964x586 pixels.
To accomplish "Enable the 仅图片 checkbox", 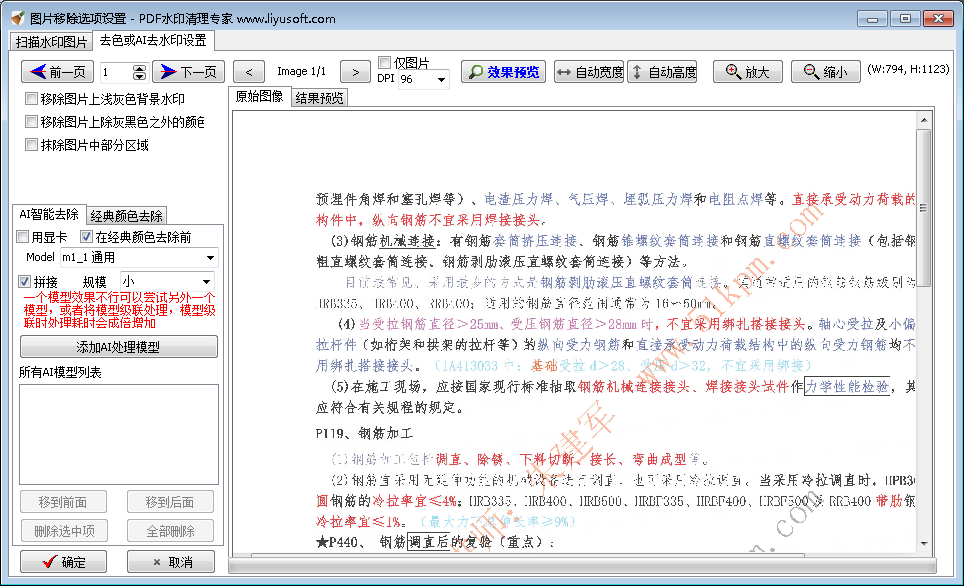I will (x=384, y=61).
